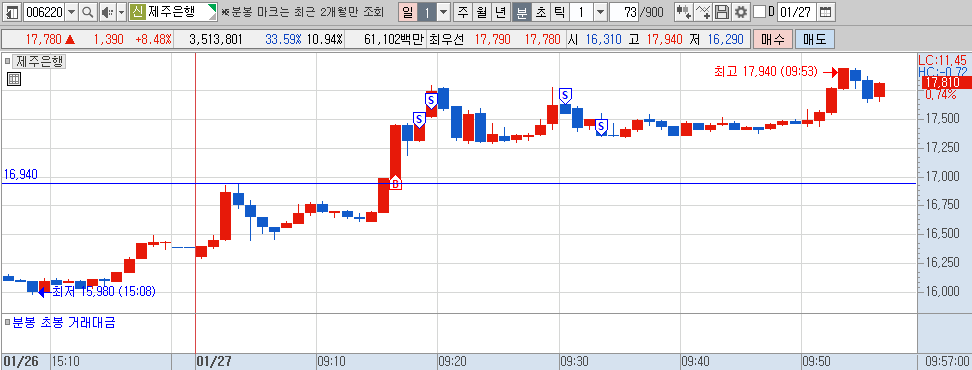
Task: Click the add line indicator icon
Action: [703, 11]
